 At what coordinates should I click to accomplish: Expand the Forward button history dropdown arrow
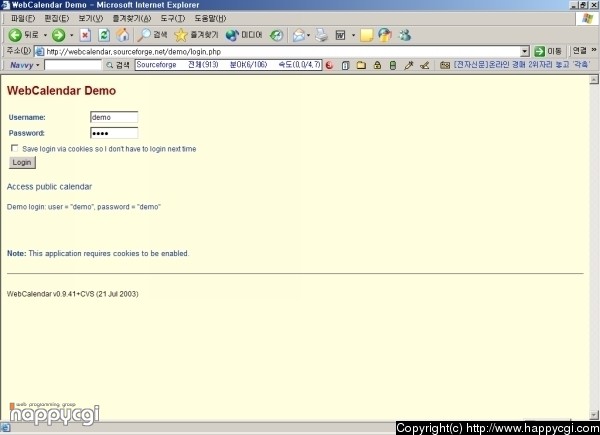click(x=72, y=35)
